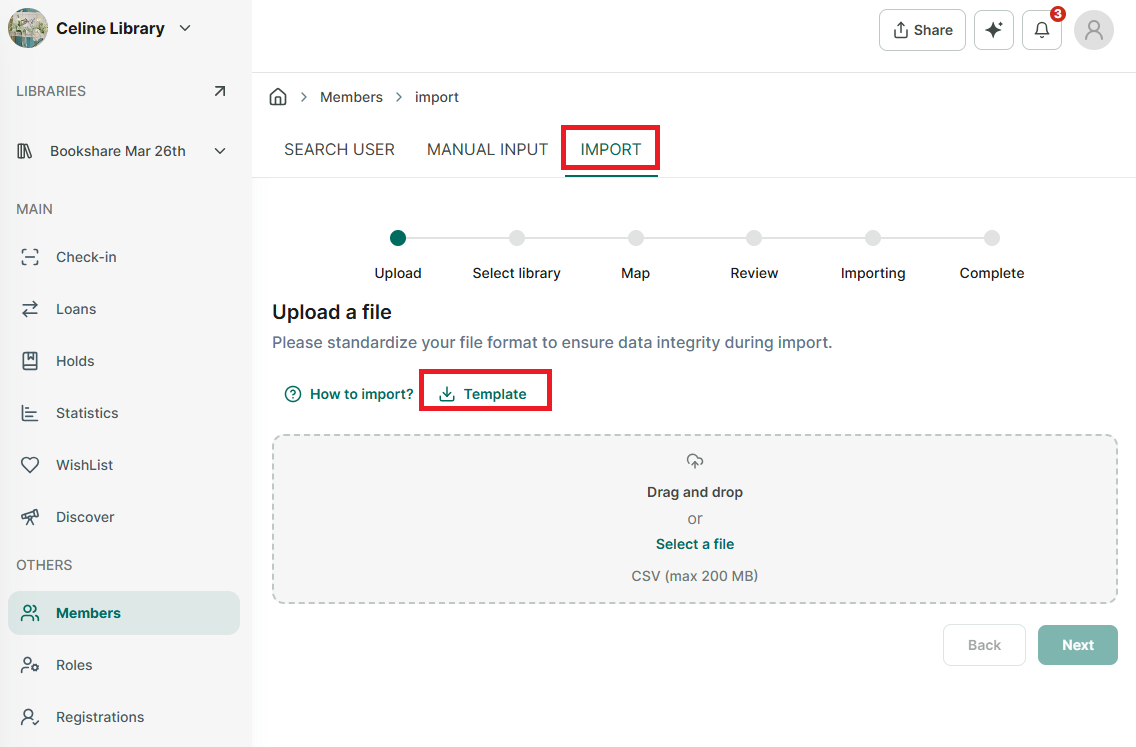Click the Discover telescope icon
The height and width of the screenshot is (747, 1136).
[x=30, y=517]
